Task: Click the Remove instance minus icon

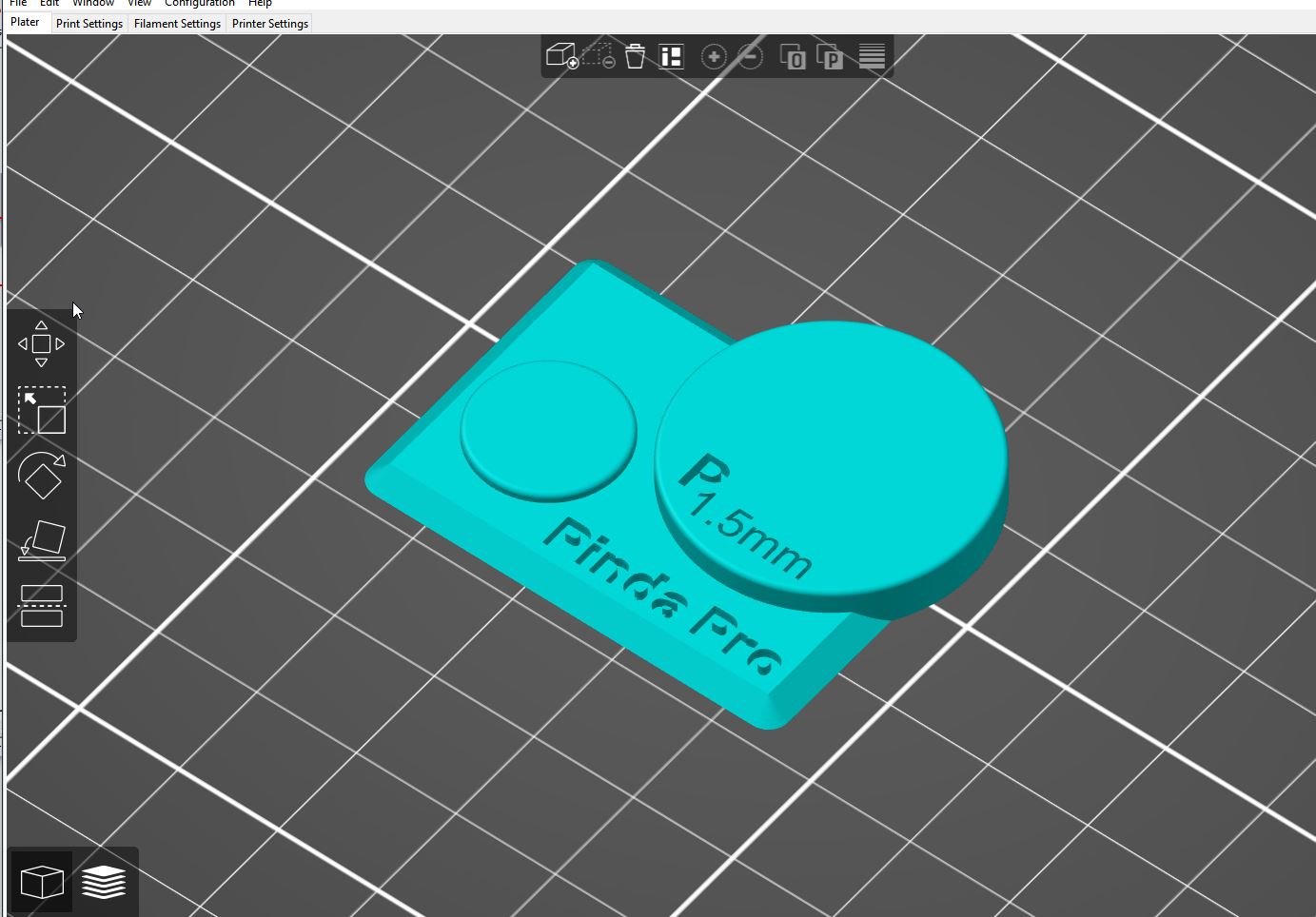Action: coord(751,57)
